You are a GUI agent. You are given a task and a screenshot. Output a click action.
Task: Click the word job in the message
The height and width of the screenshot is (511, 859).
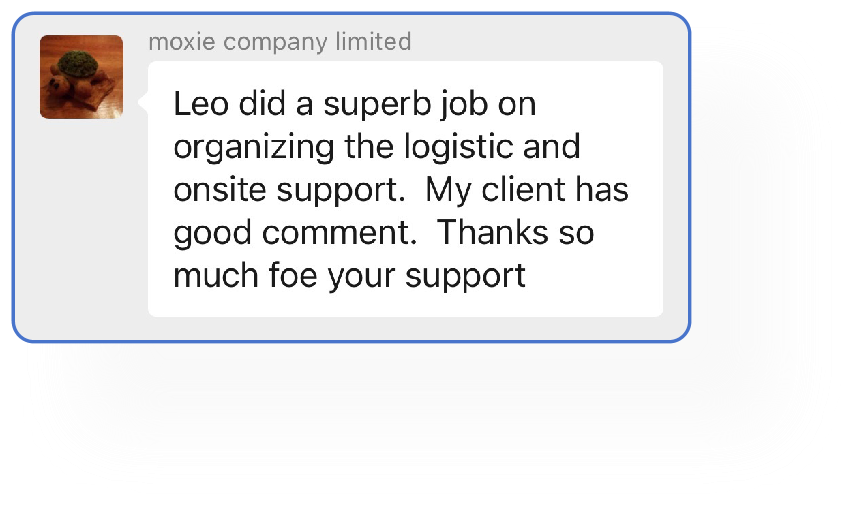coord(465,105)
